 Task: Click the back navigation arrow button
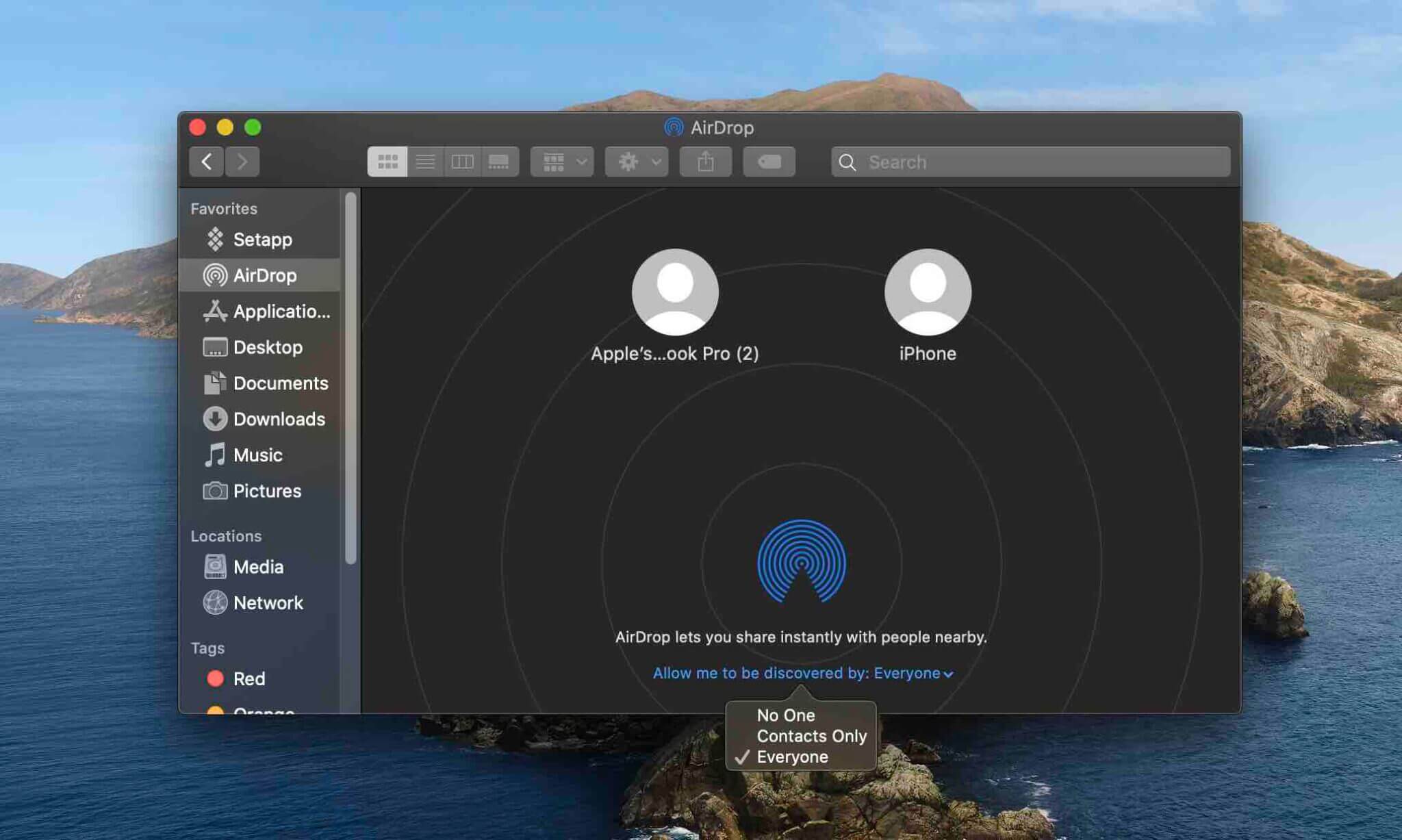[x=207, y=161]
